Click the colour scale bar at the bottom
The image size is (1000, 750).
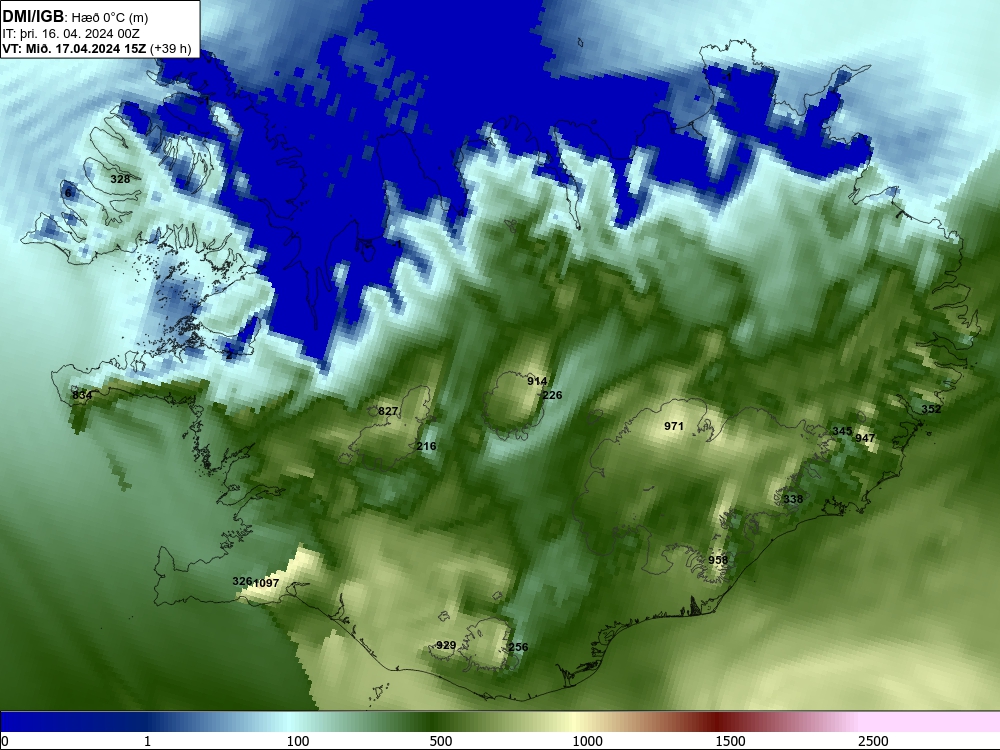(500, 722)
